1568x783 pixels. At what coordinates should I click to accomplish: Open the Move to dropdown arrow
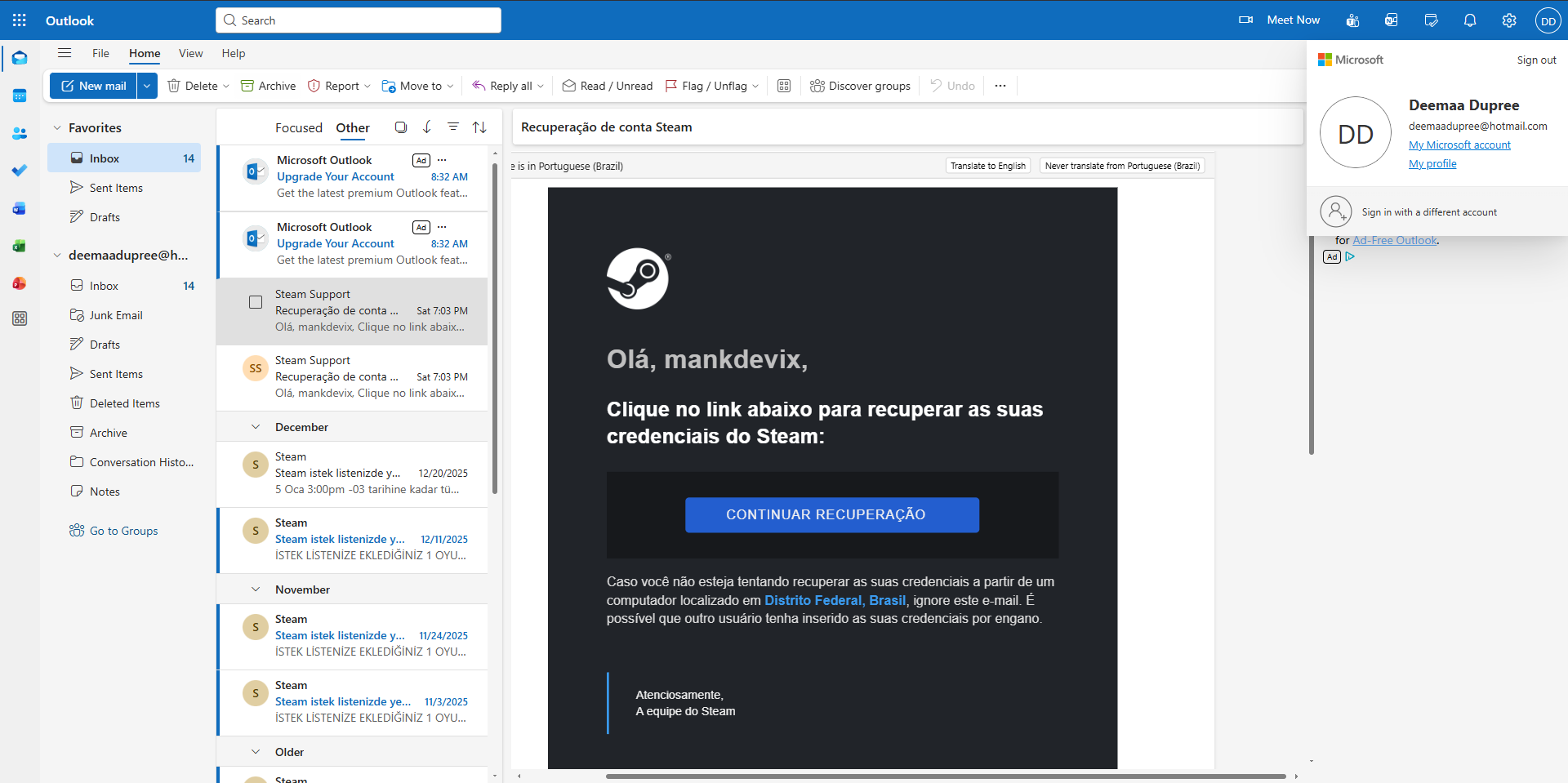450,86
